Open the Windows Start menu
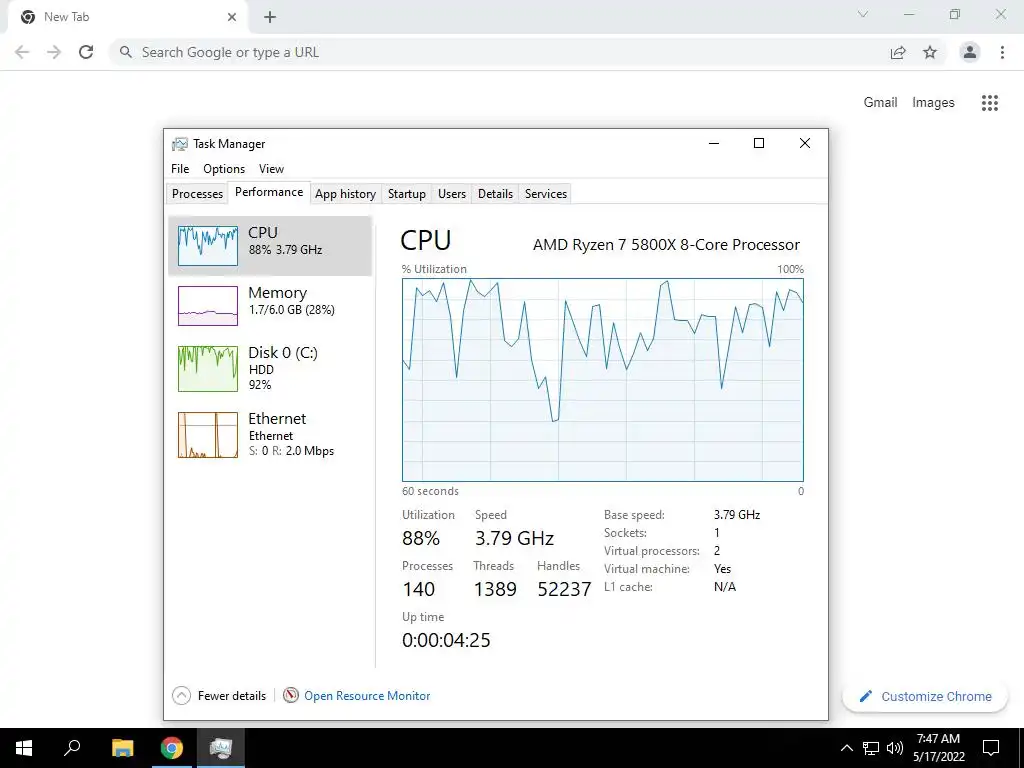The image size is (1024, 768). click(24, 748)
